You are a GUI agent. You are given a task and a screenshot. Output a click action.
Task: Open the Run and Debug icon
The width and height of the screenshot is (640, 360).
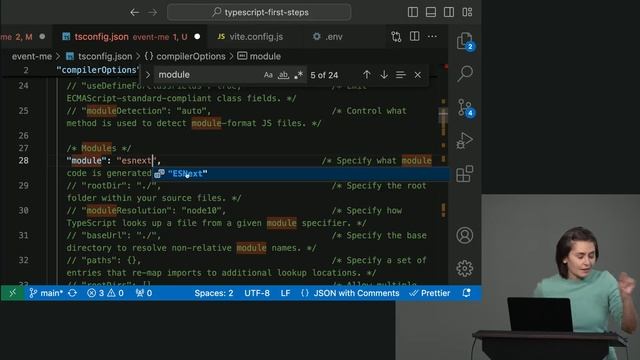[465, 140]
